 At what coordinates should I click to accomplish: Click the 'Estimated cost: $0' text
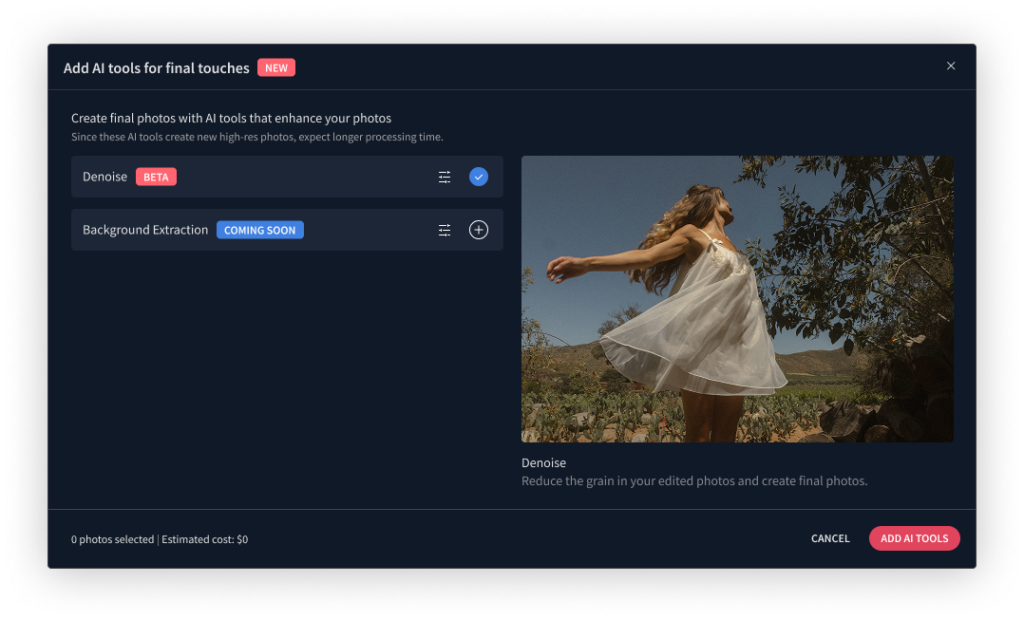[204, 540]
